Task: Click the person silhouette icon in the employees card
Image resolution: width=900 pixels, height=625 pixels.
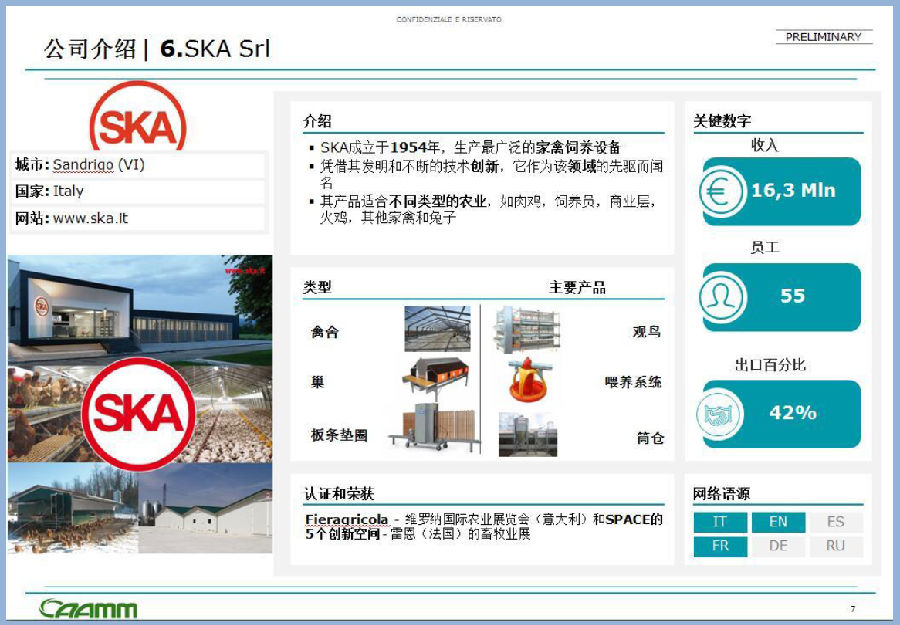Action: pyautogui.click(x=723, y=297)
